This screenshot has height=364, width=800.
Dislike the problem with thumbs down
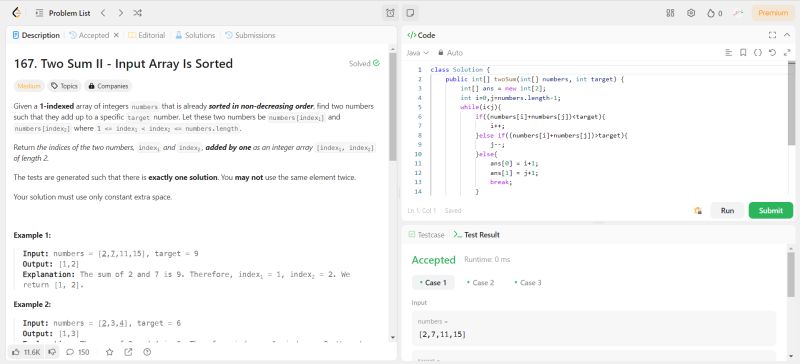tap(52, 352)
